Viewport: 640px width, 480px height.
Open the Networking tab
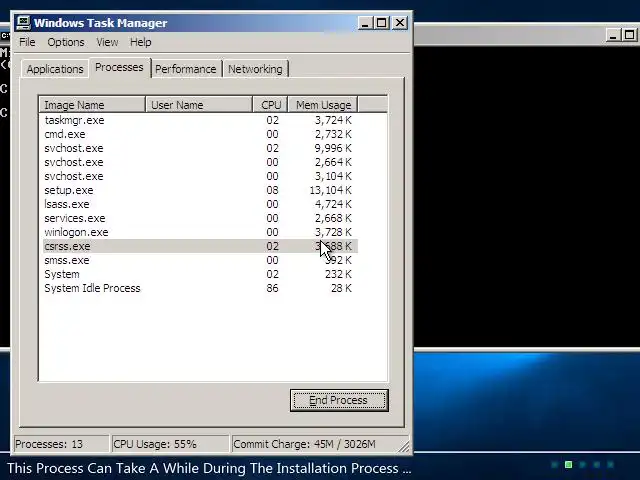(x=255, y=69)
